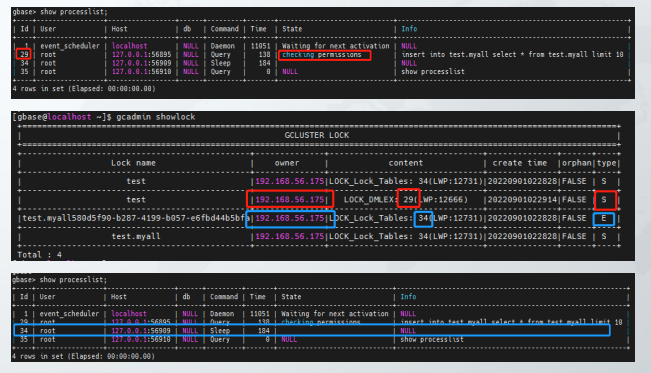Screen dimensions: 651x373
Task: Click host '127.0.0.1:56895' in upper processlist
Action: click(x=141, y=55)
